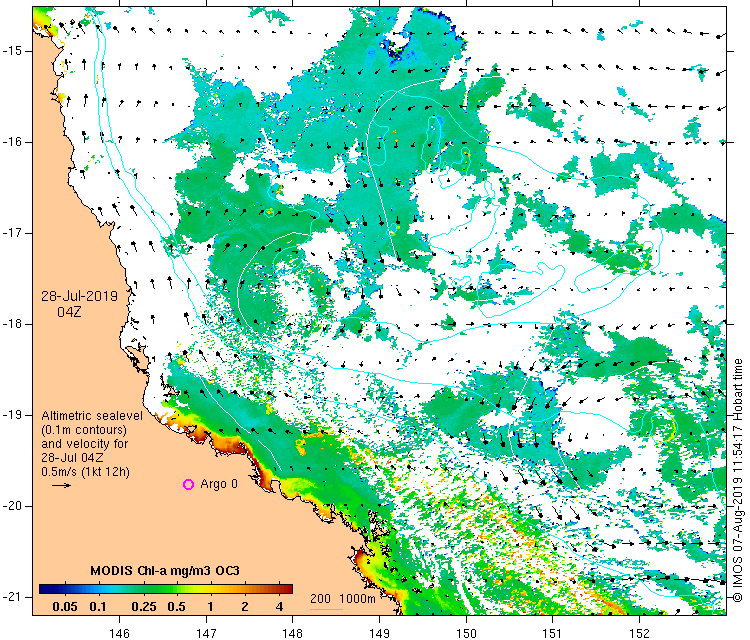The image size is (750, 640).
Task: Click the dark blue end of the colorbar
Action: pos(44,589)
